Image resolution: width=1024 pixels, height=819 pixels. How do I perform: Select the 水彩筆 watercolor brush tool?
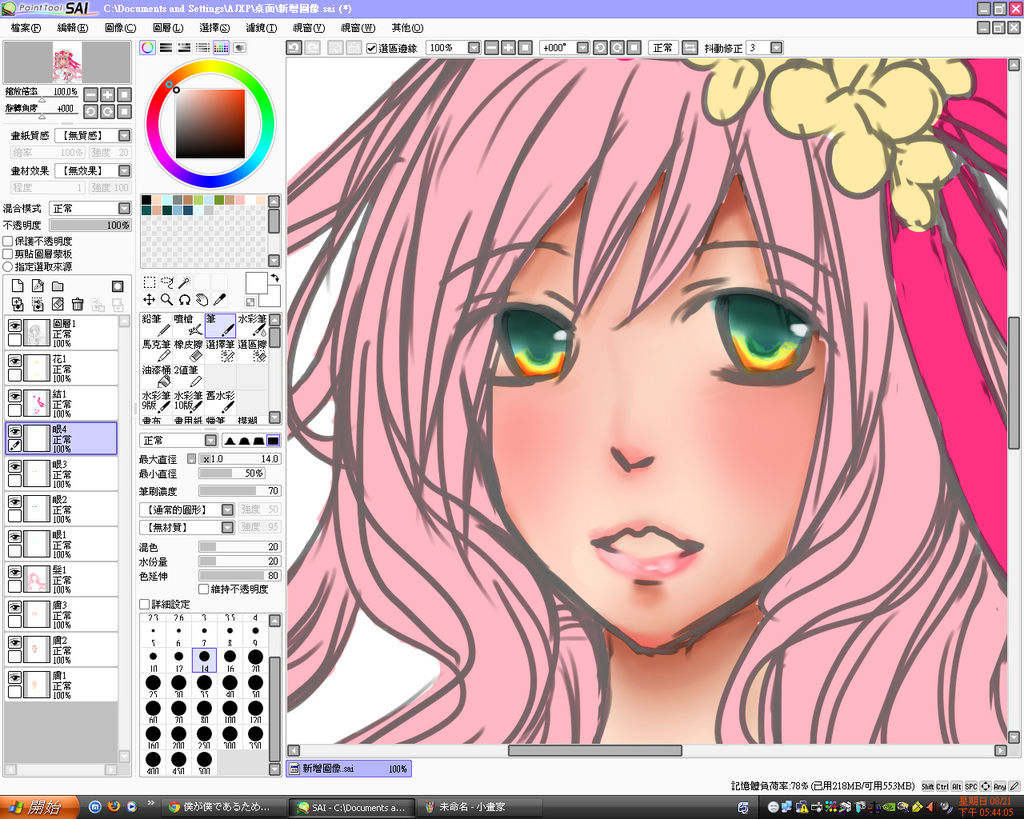pyautogui.click(x=251, y=325)
